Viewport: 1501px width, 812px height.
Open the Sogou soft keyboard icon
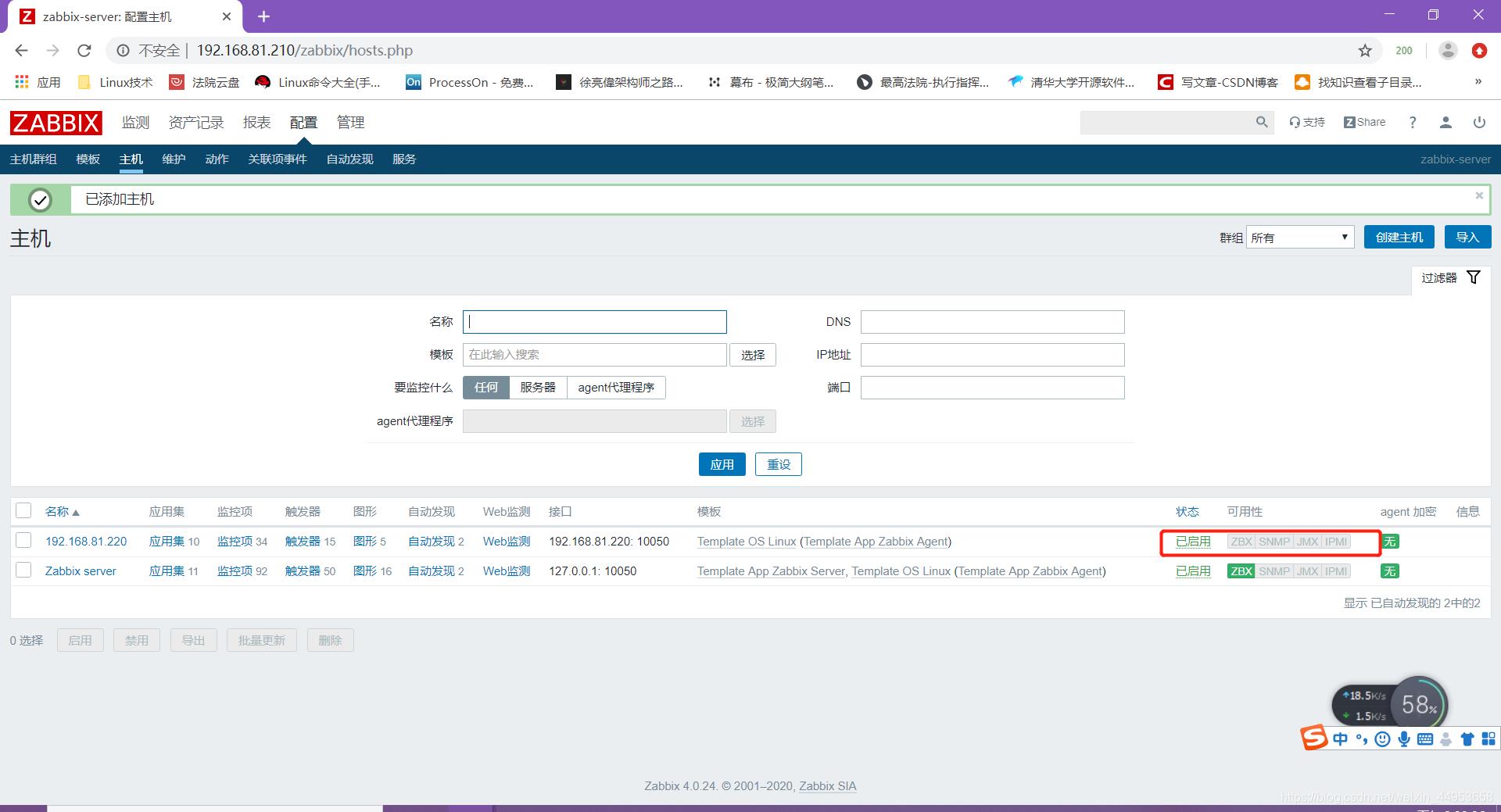pos(1425,739)
